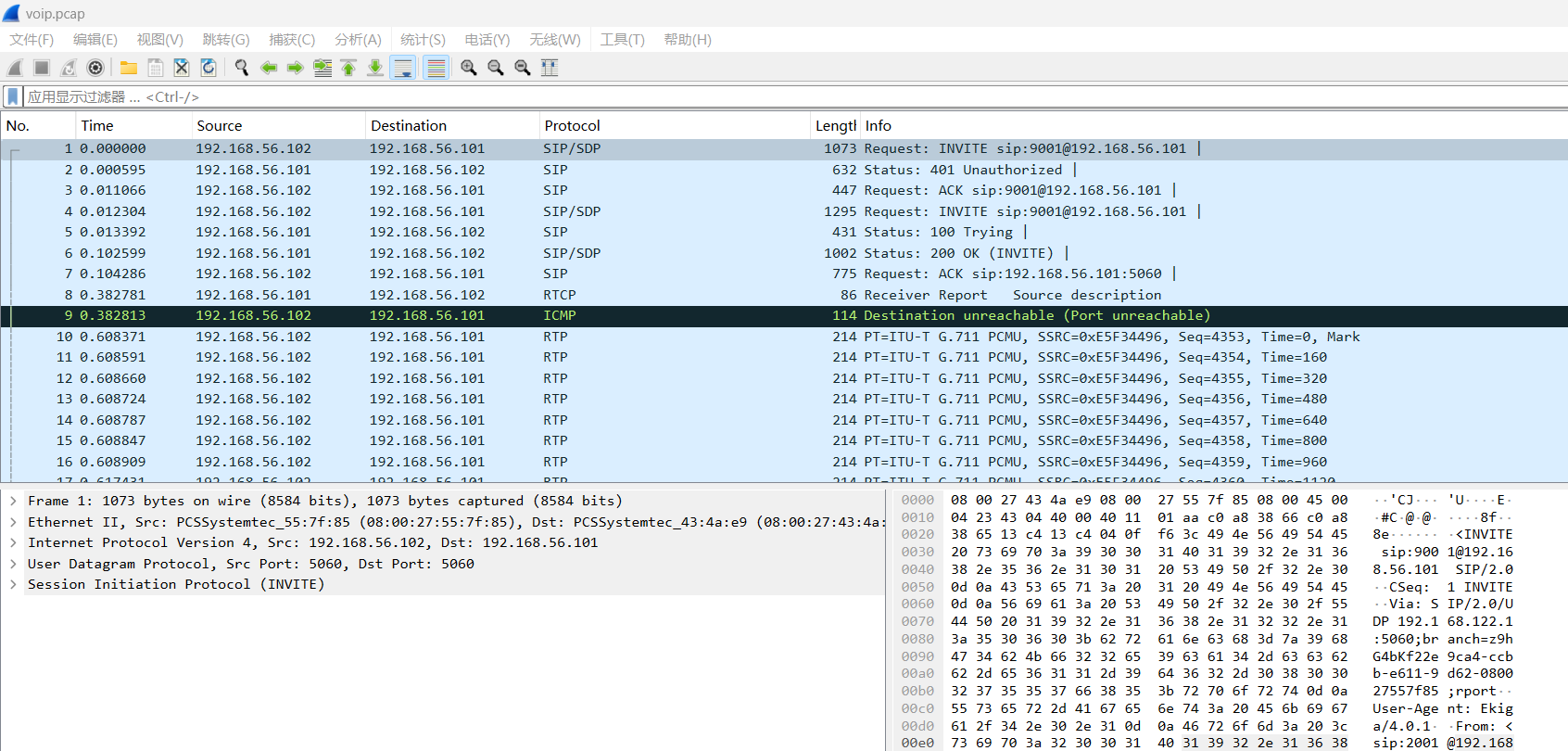Viewport: 1568px width, 751px height.
Task: Open the 无线(W) menu
Action: 555,40
